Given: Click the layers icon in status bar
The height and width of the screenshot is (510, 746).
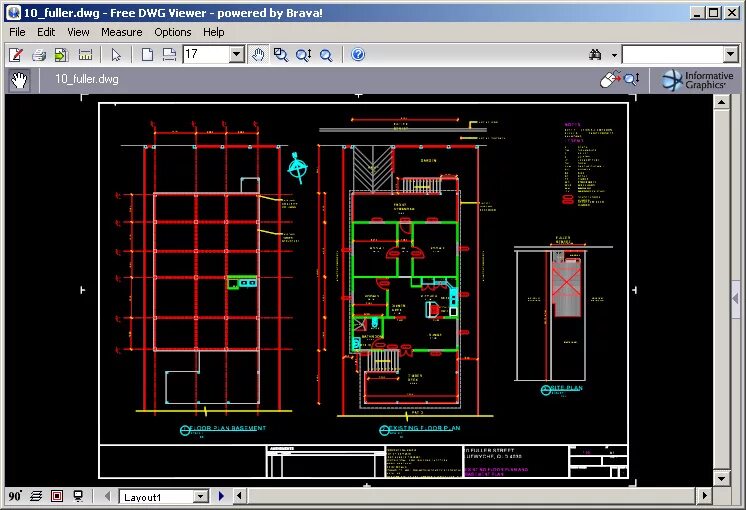Looking at the screenshot, I should 36,496.
